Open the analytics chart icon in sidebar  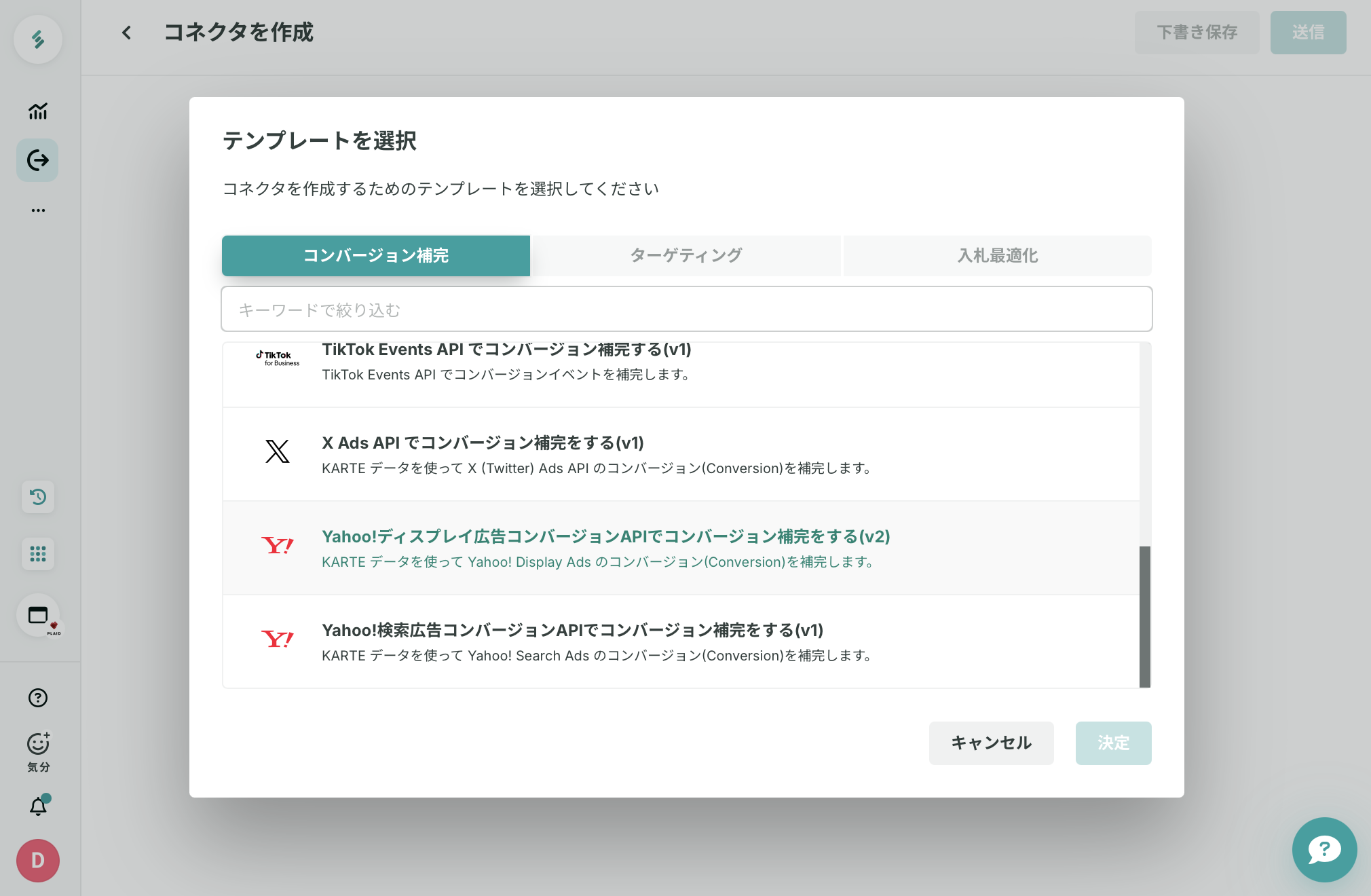click(38, 111)
